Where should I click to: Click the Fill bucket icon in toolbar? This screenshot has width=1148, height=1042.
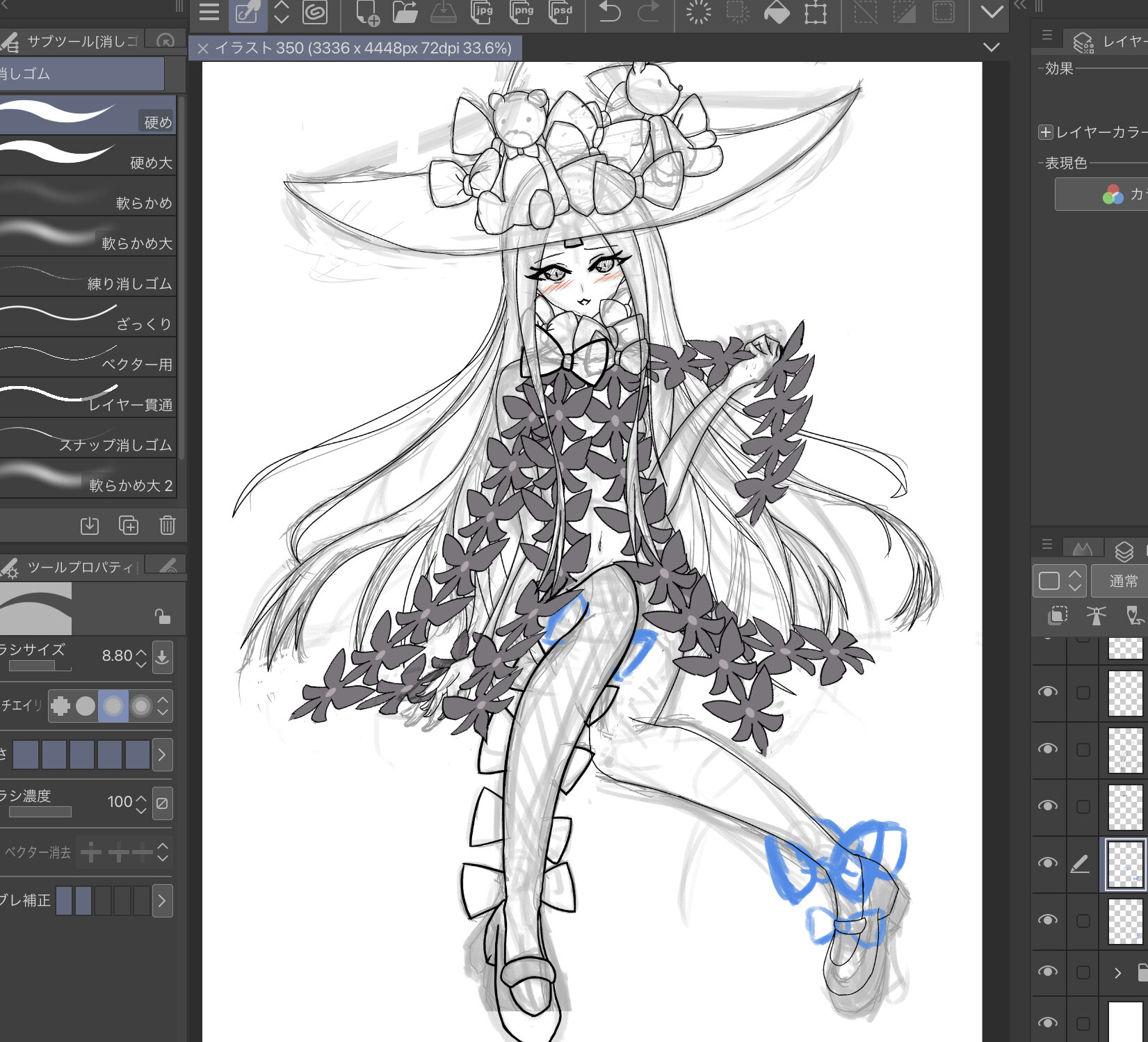(777, 13)
